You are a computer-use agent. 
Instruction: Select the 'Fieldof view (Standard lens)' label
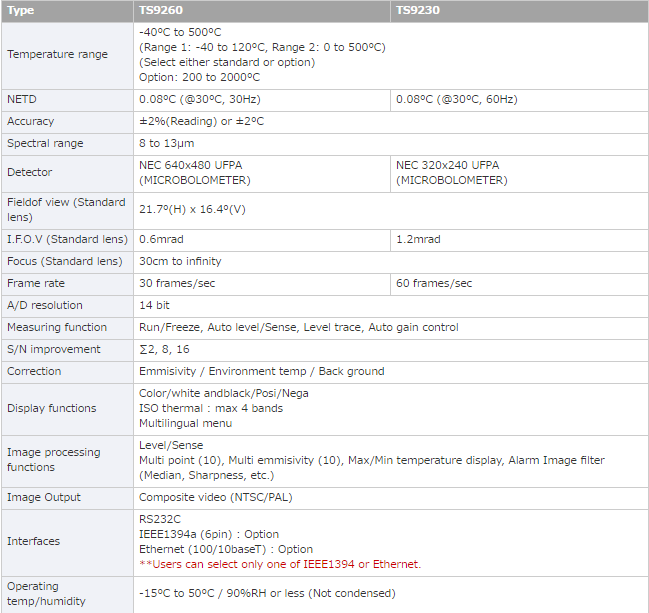pyautogui.click(x=66, y=210)
